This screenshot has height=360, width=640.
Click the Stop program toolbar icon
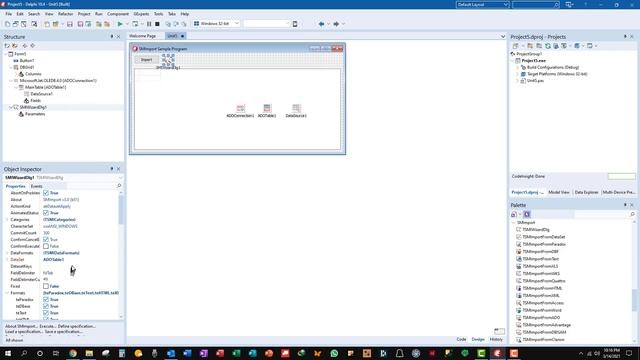pyautogui.click(x=157, y=24)
